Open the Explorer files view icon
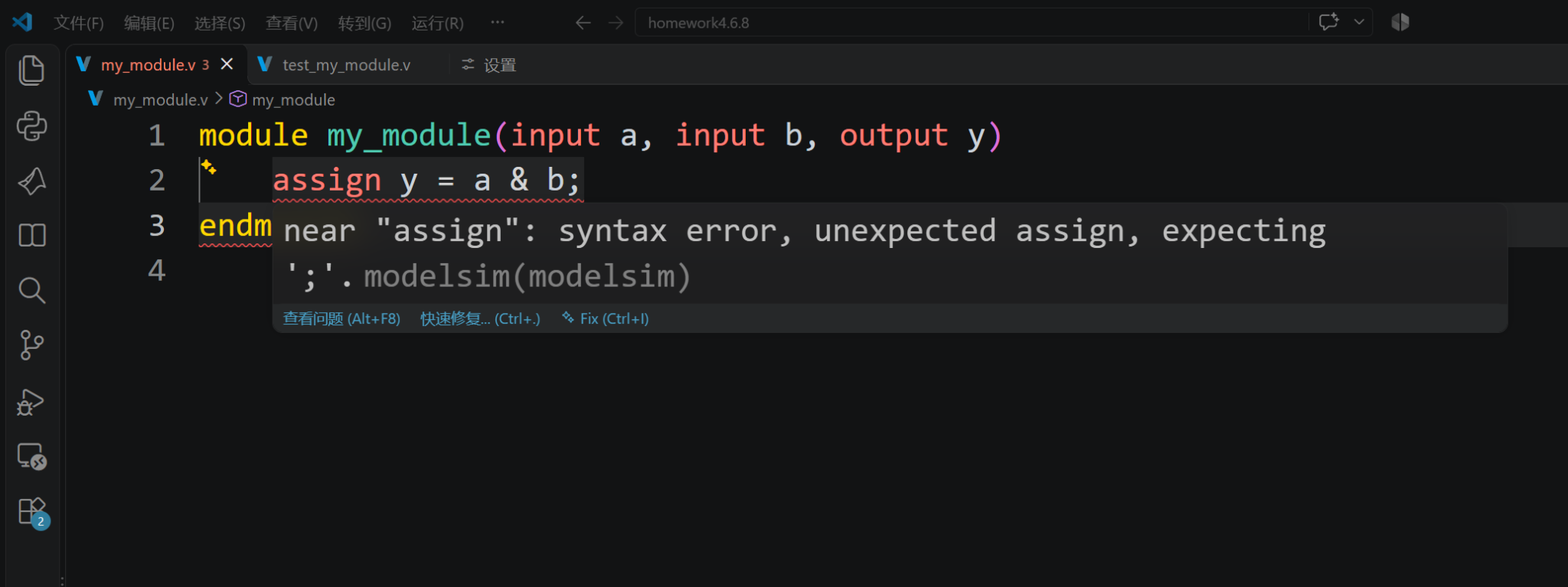 pyautogui.click(x=31, y=70)
